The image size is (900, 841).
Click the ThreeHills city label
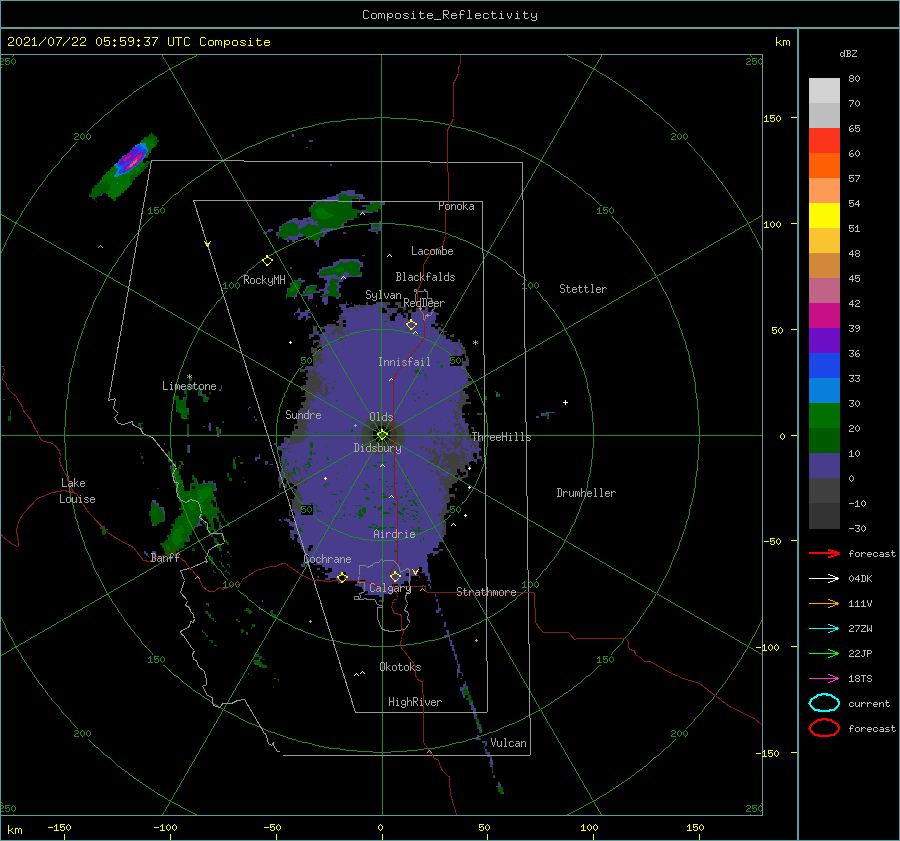502,437
